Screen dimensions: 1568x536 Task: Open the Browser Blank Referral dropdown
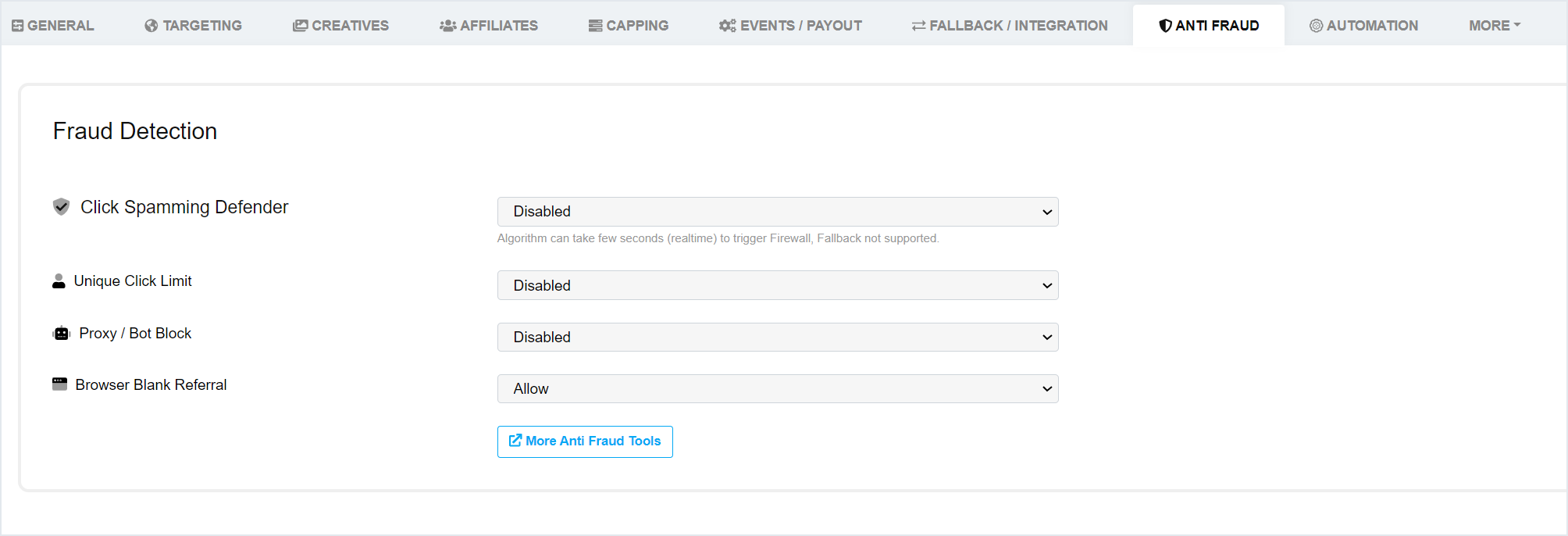coord(777,388)
